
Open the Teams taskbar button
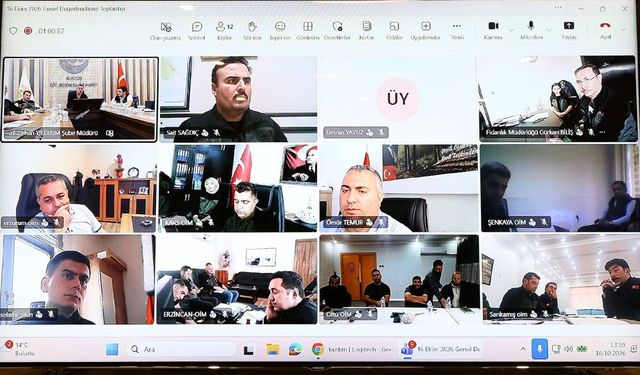[441, 349]
